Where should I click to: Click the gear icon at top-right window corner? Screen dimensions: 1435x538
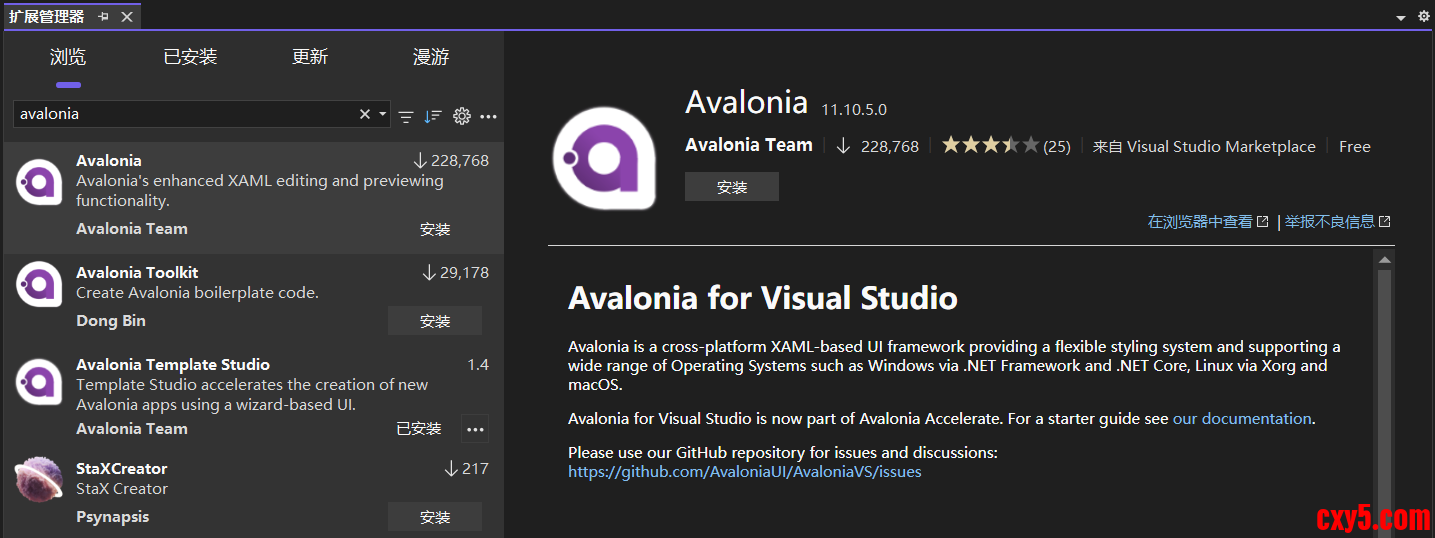pyautogui.click(x=1424, y=17)
